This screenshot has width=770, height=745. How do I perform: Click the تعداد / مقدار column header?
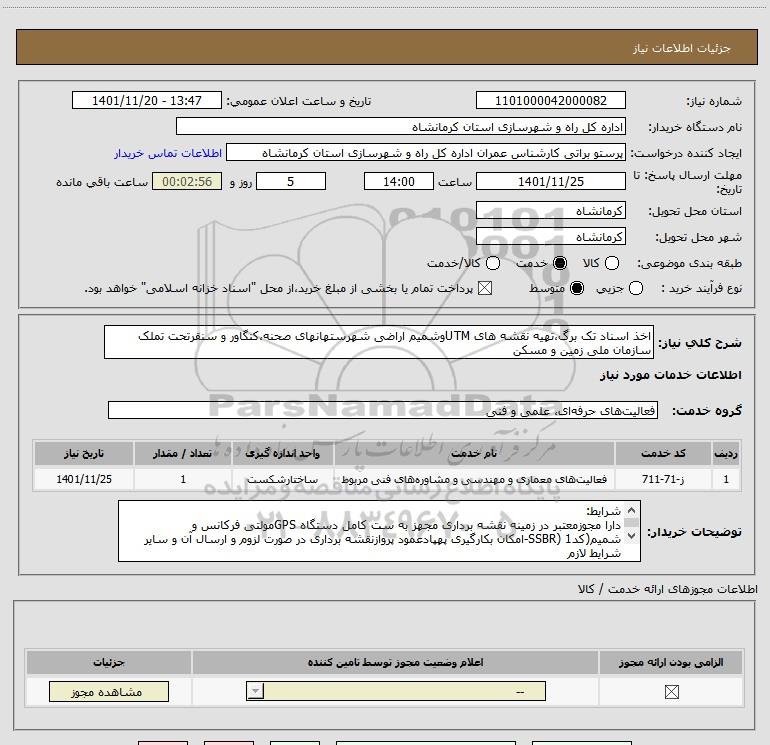tap(183, 453)
